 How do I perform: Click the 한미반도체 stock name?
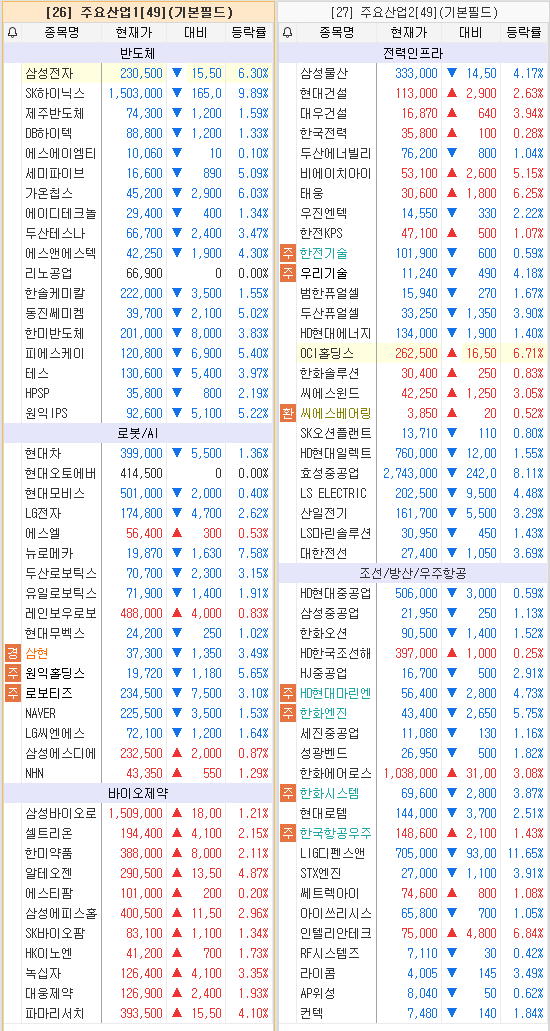(55, 333)
